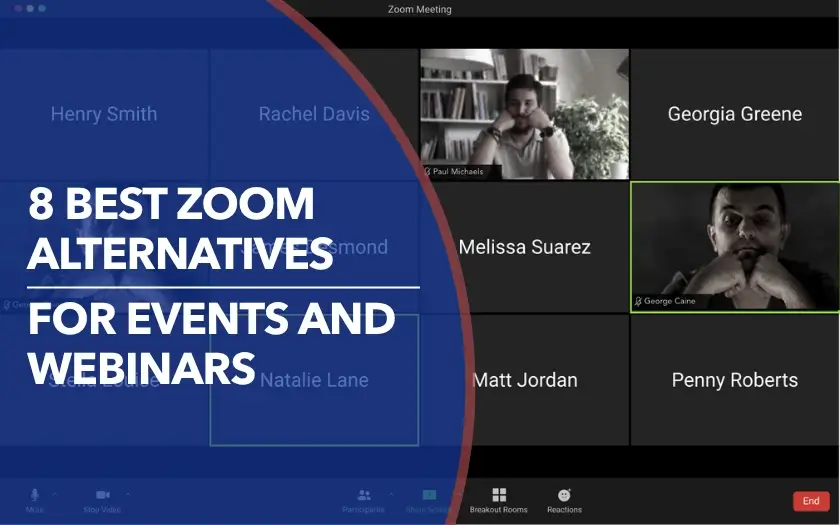
Task: Click the red End meeting button
Action: pyautogui.click(x=811, y=501)
